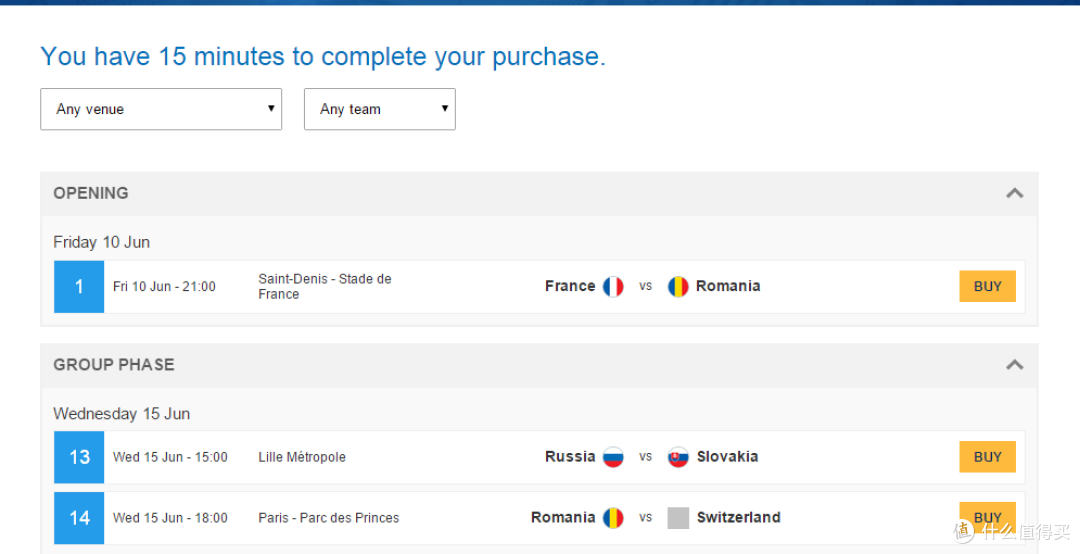The image size is (1080, 554).
Task: Click the Romania flag in match 1
Action: pos(678,287)
